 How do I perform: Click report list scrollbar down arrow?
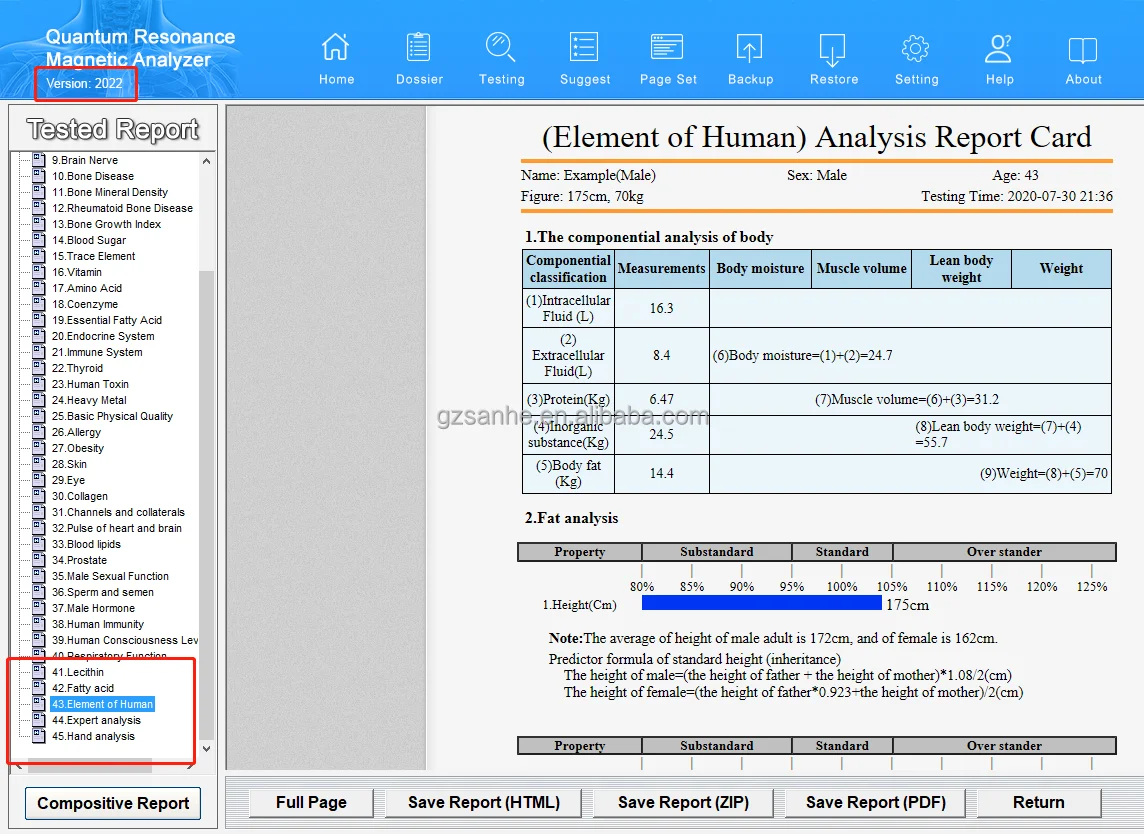click(207, 749)
